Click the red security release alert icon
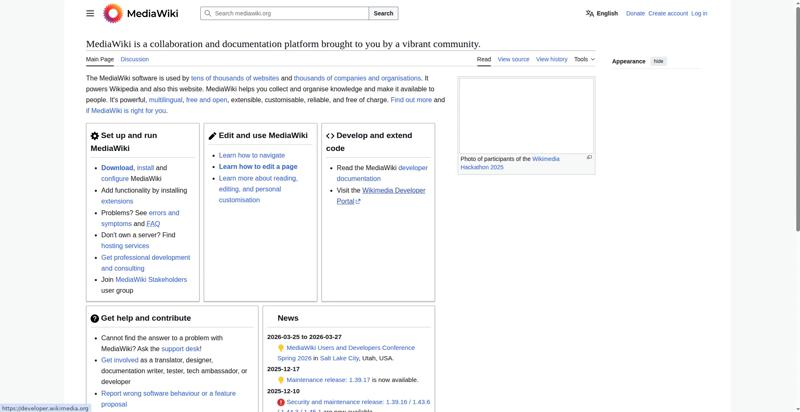 (x=281, y=402)
